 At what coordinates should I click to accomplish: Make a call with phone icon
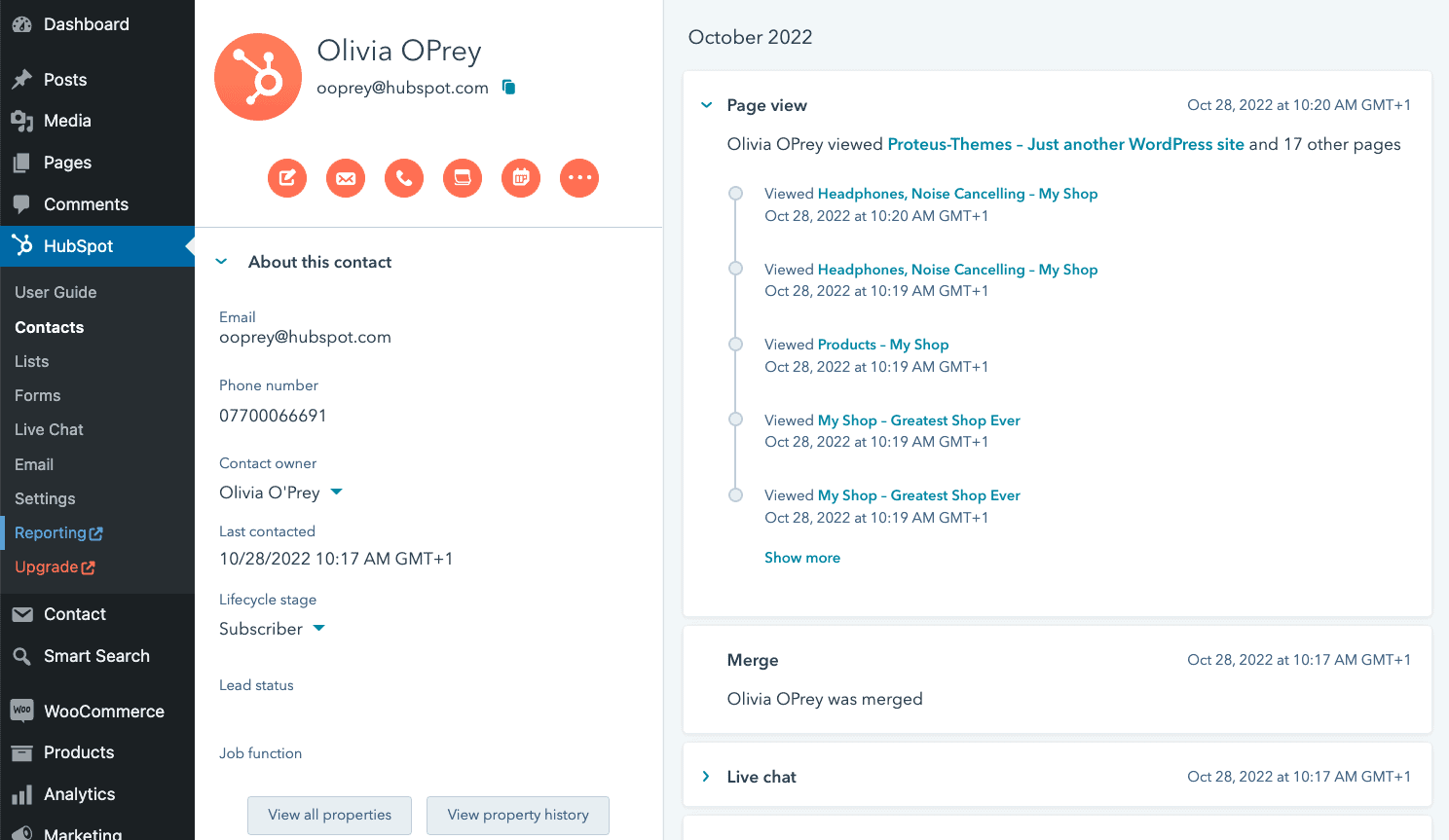coord(404,178)
